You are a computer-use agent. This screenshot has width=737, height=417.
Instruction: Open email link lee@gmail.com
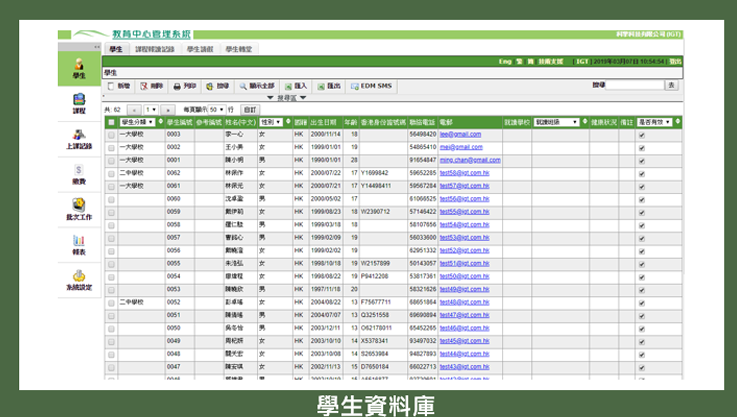click(x=460, y=134)
